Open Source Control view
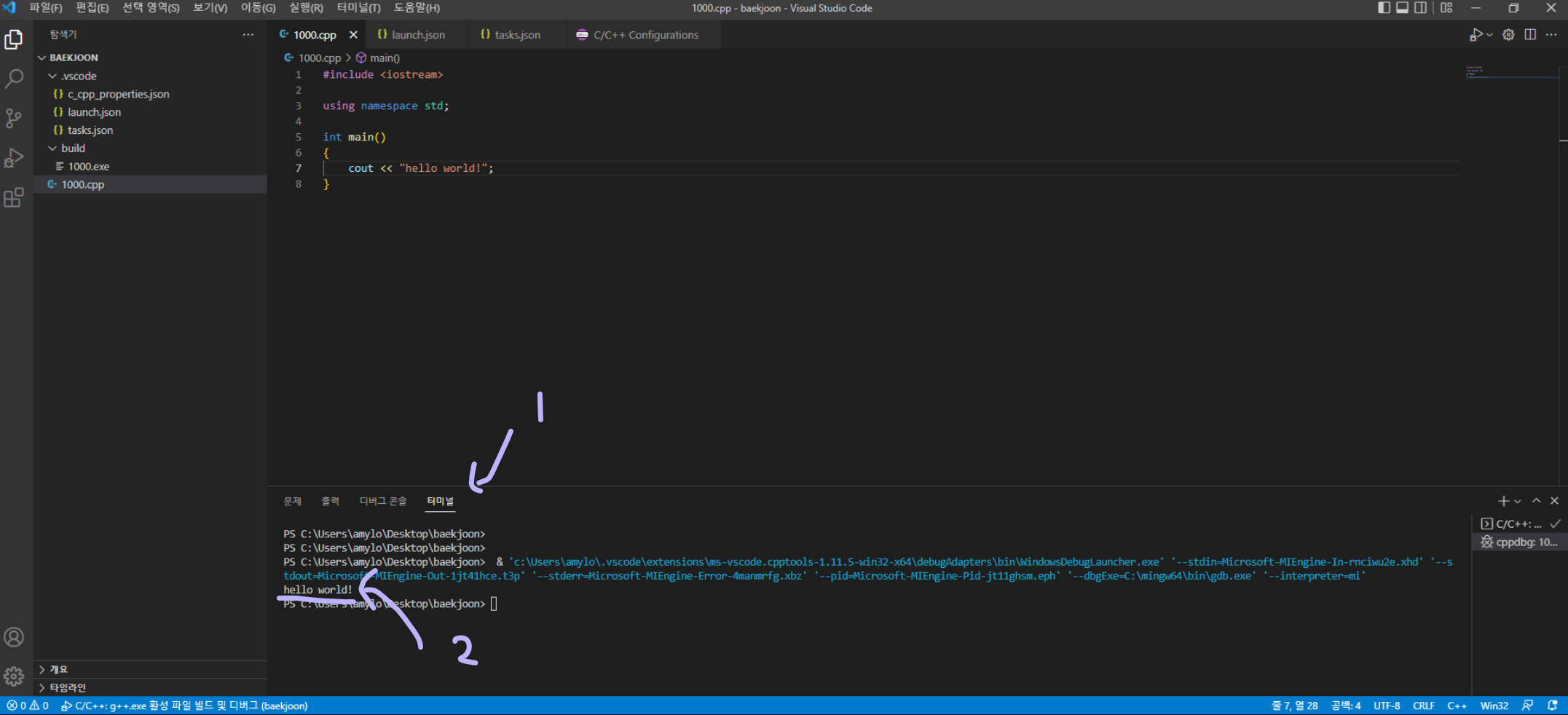The height and width of the screenshot is (715, 1568). pos(14,118)
